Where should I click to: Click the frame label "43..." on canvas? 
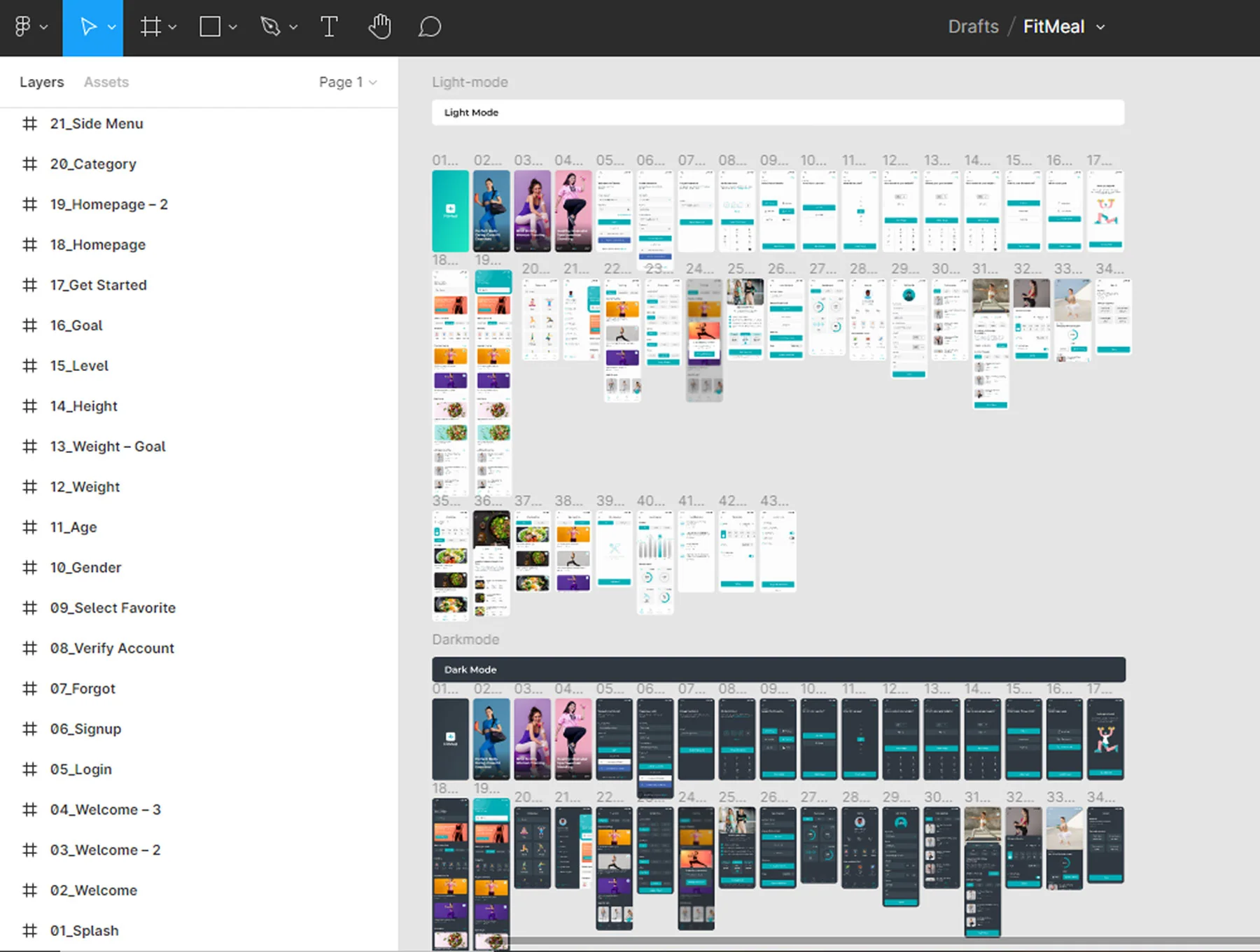pos(774,501)
